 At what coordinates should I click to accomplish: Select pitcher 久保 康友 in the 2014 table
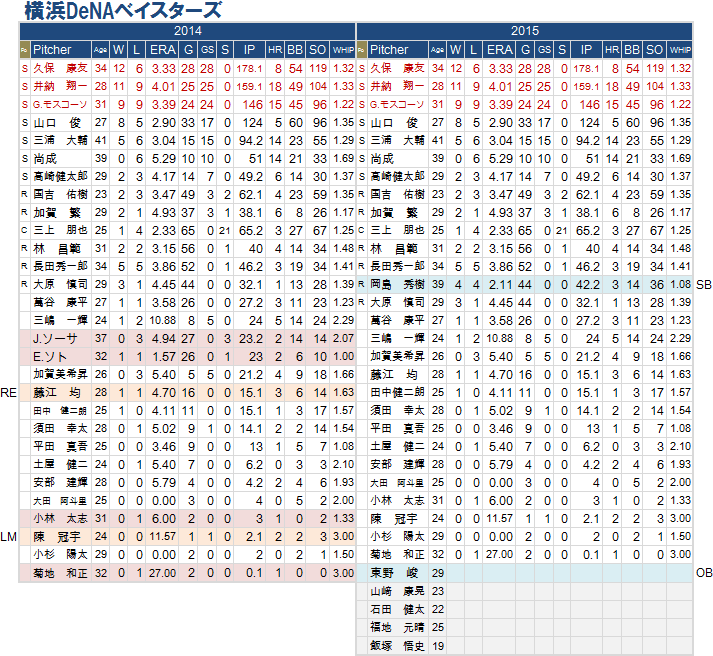(60, 68)
